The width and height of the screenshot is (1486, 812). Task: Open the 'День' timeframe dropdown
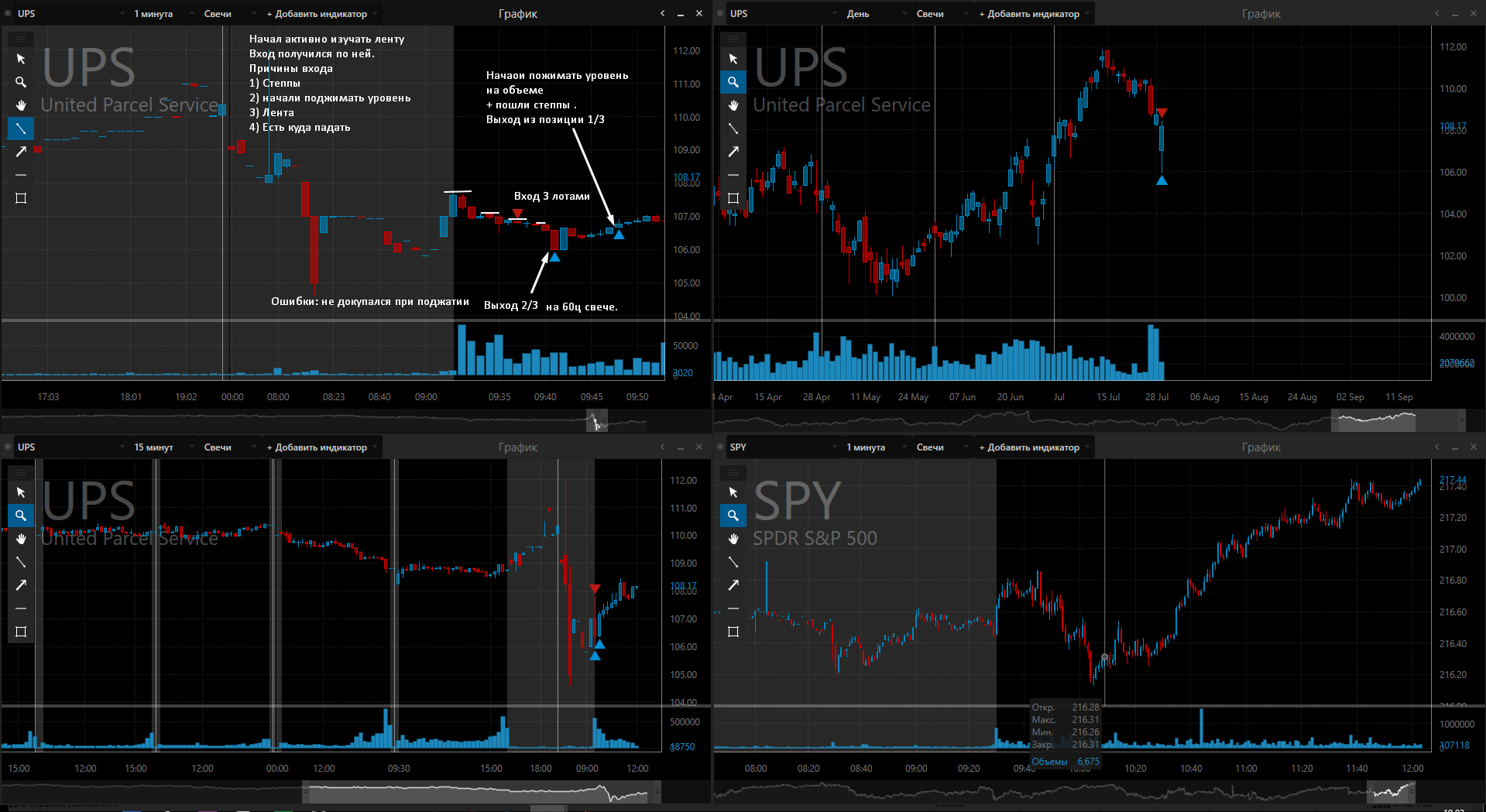pos(876,13)
